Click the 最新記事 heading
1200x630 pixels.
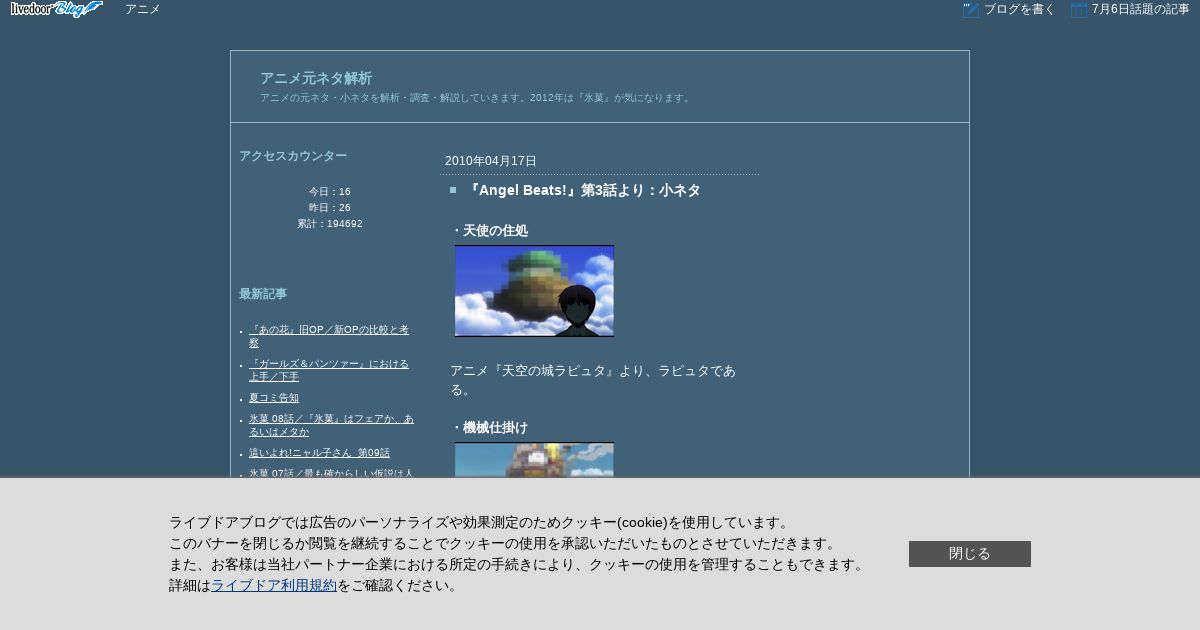(x=263, y=294)
